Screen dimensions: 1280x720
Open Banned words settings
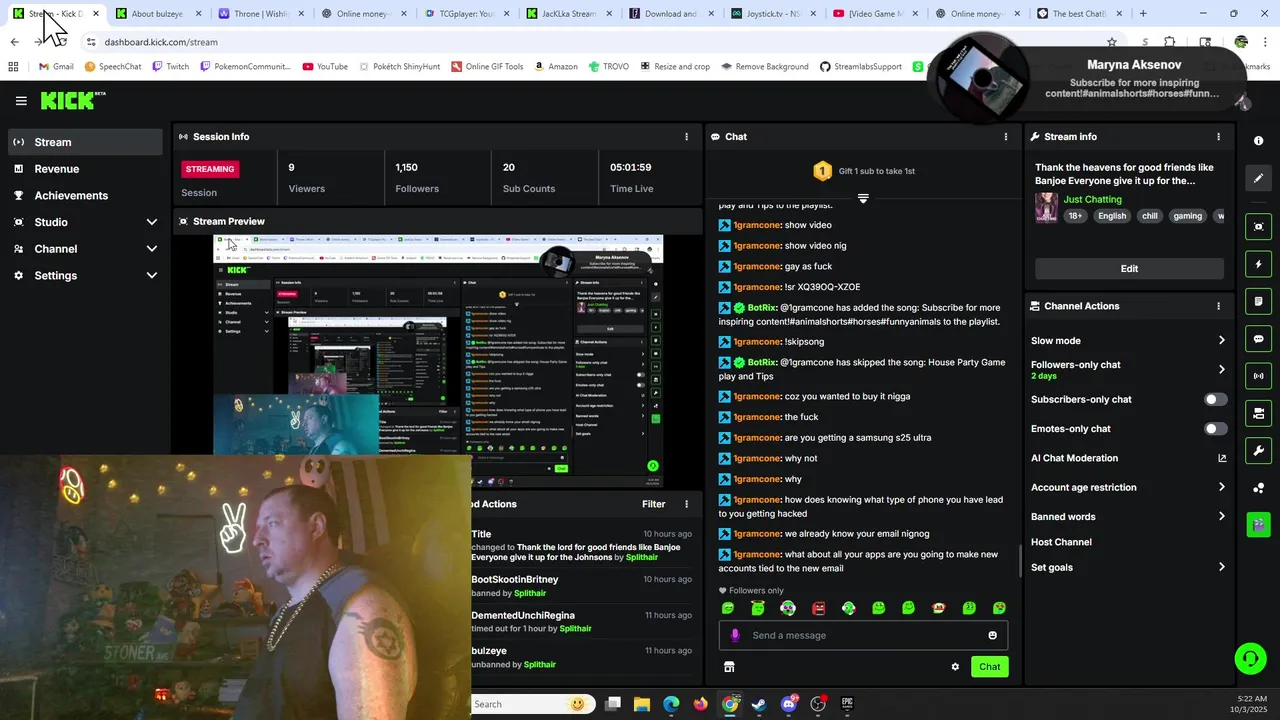[x=1128, y=517]
